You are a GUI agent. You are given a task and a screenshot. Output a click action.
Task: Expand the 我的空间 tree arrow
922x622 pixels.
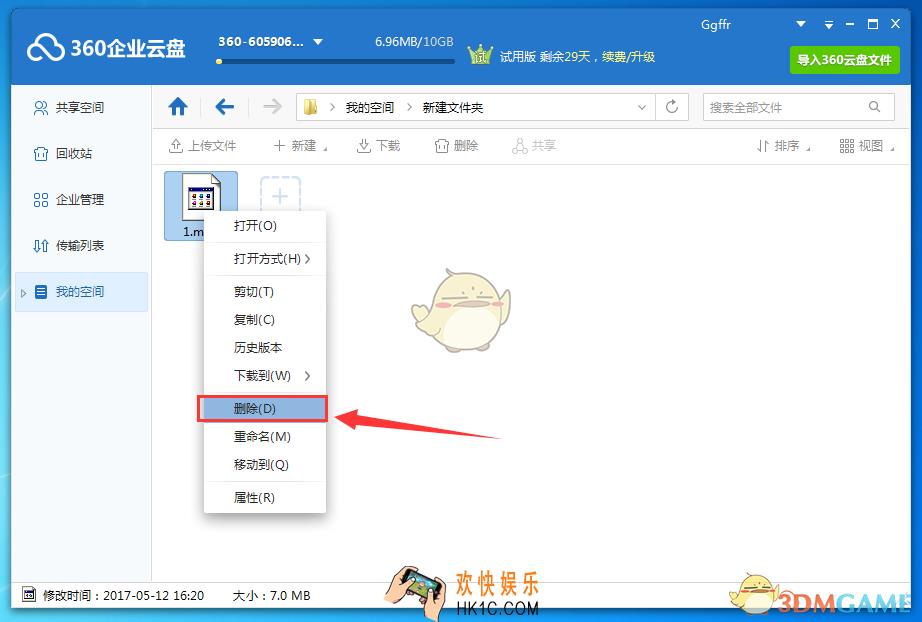(24, 293)
